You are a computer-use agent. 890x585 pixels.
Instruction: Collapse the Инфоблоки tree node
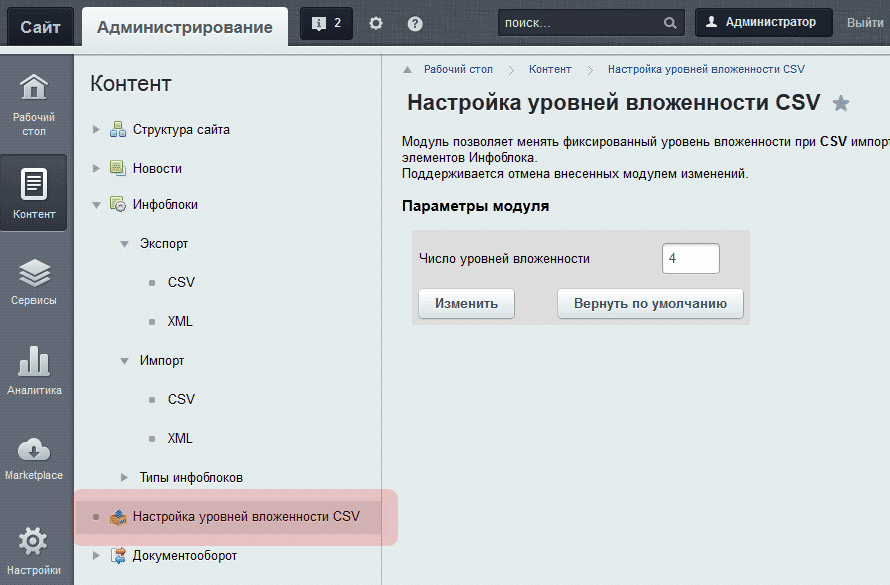click(x=97, y=205)
